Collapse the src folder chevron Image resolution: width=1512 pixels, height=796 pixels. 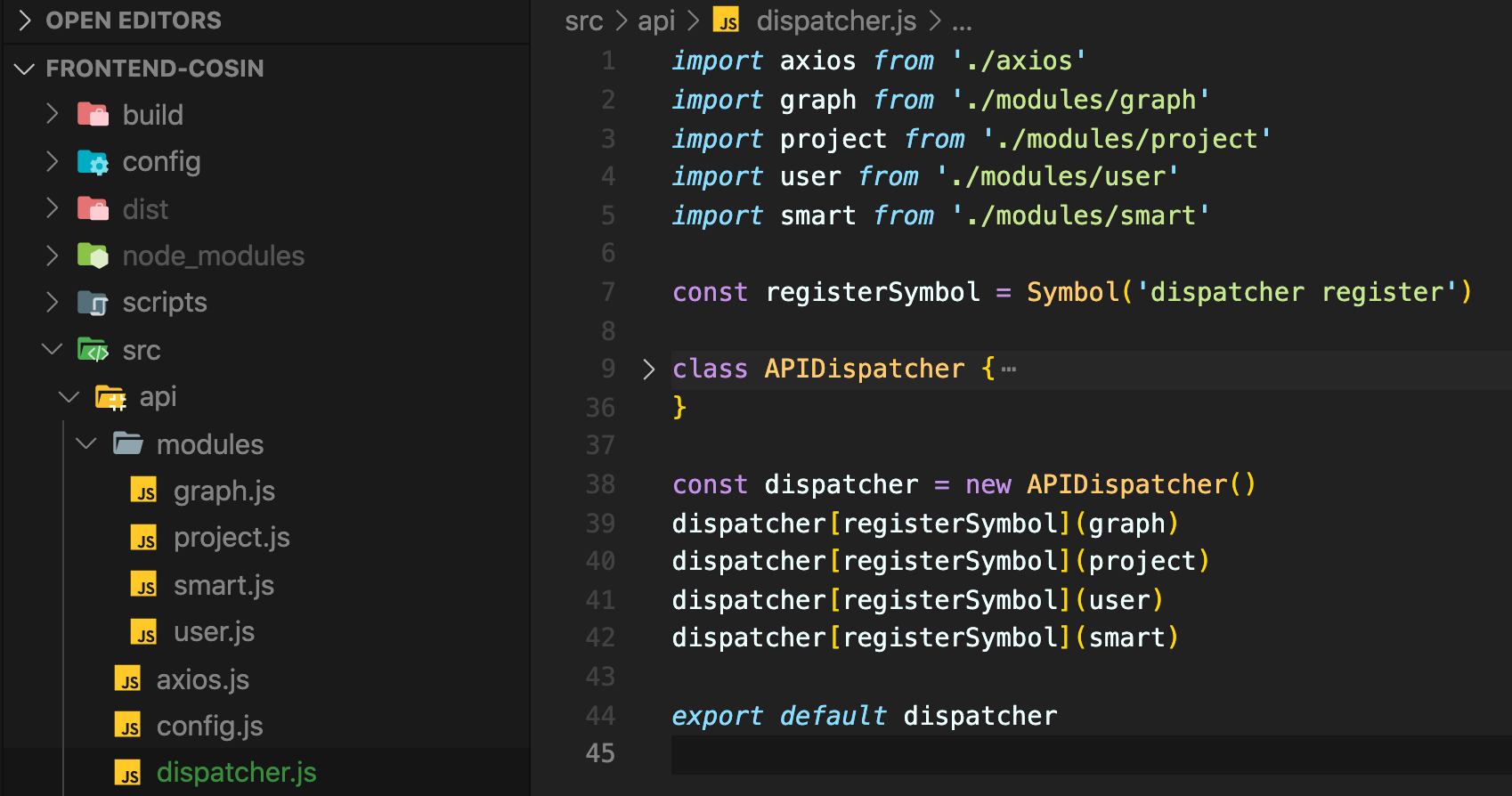[52, 349]
